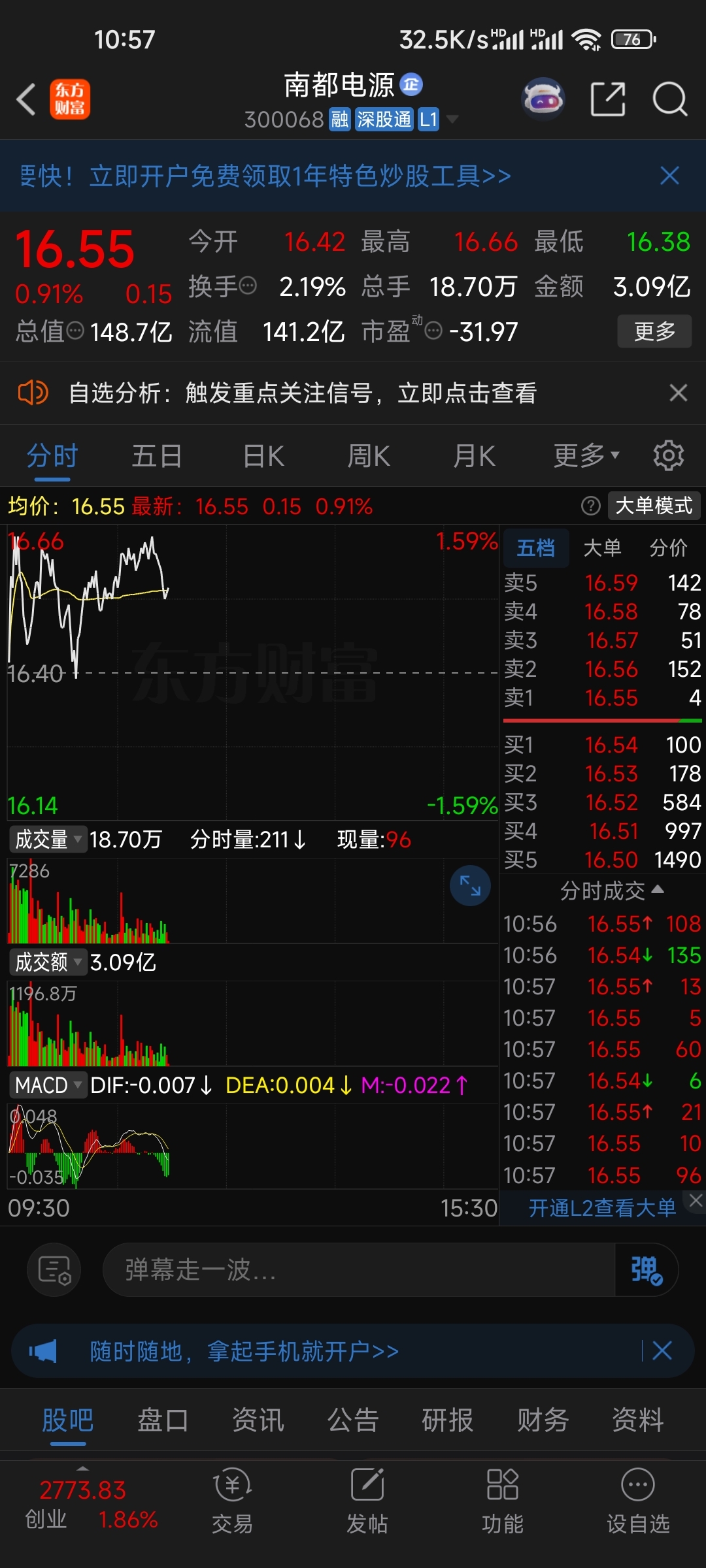Switch to the 股吧 tab
Image resolution: width=706 pixels, height=1568 pixels.
[x=68, y=1420]
